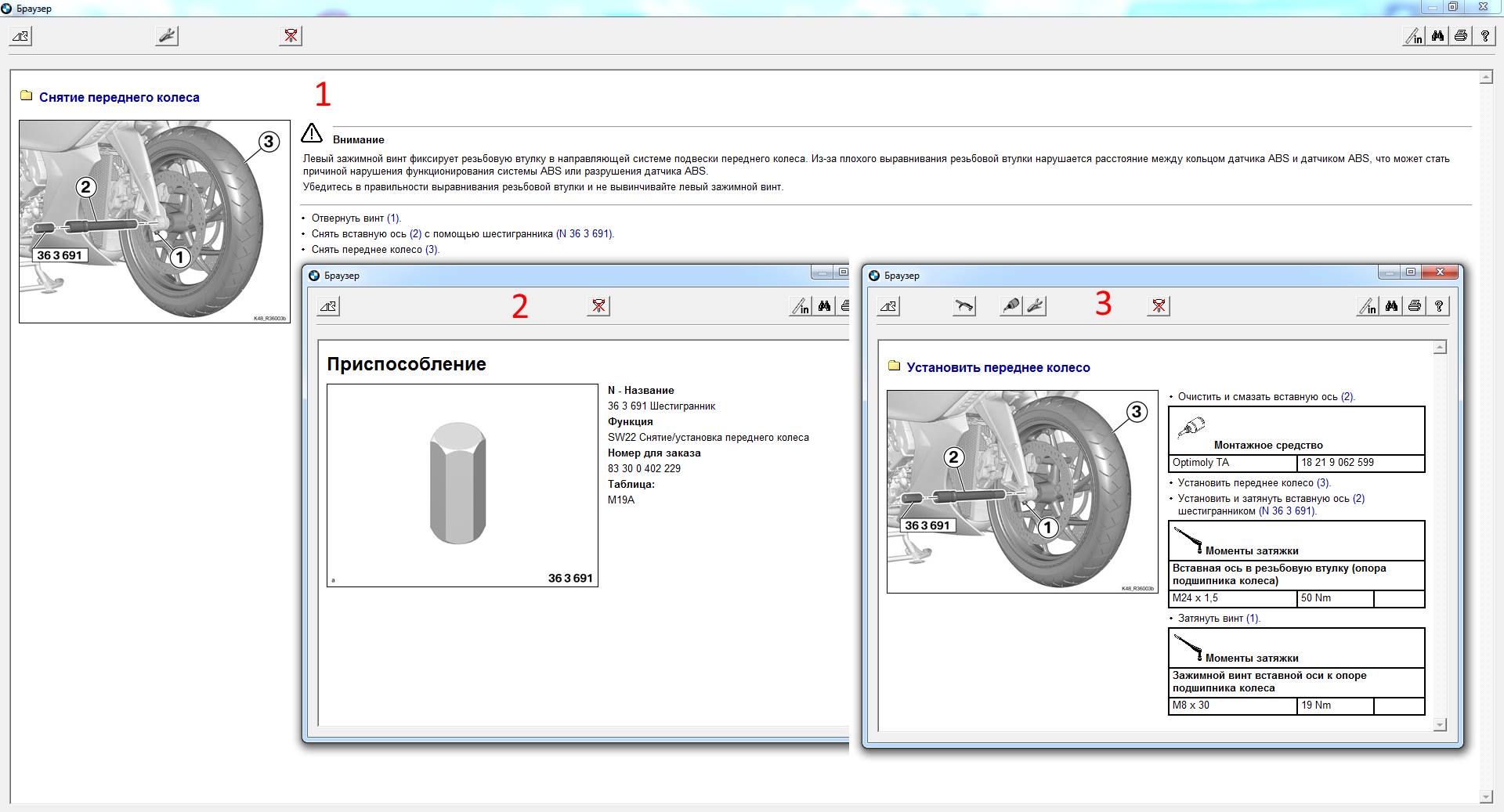The image size is (1504, 812).
Task: Open the front wheel illustration in install-wheel window
Action: coord(1022,492)
